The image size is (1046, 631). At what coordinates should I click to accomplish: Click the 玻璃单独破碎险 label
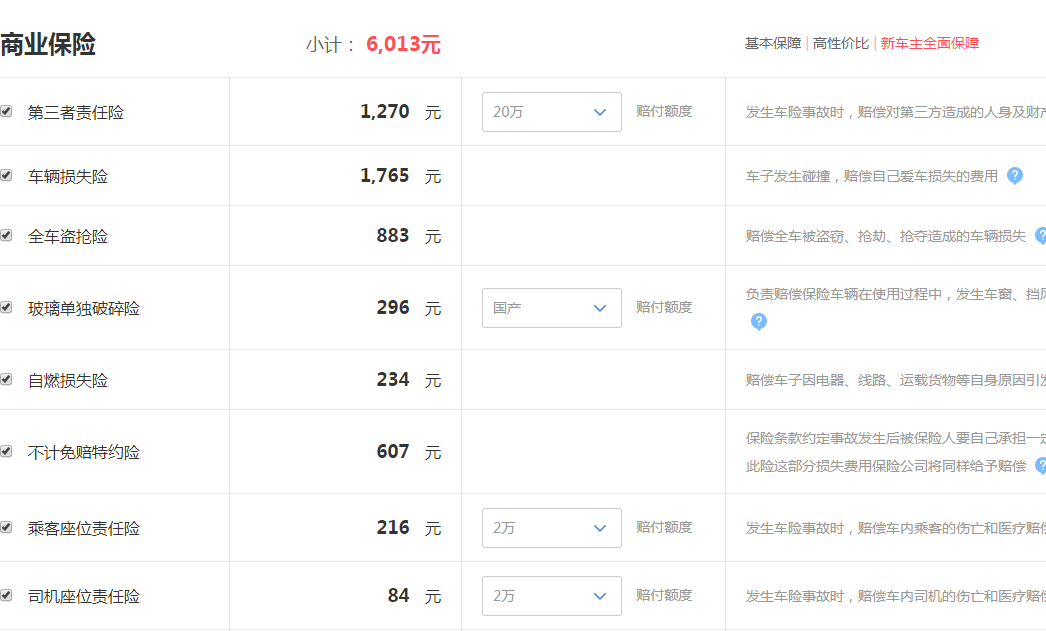tap(84, 309)
